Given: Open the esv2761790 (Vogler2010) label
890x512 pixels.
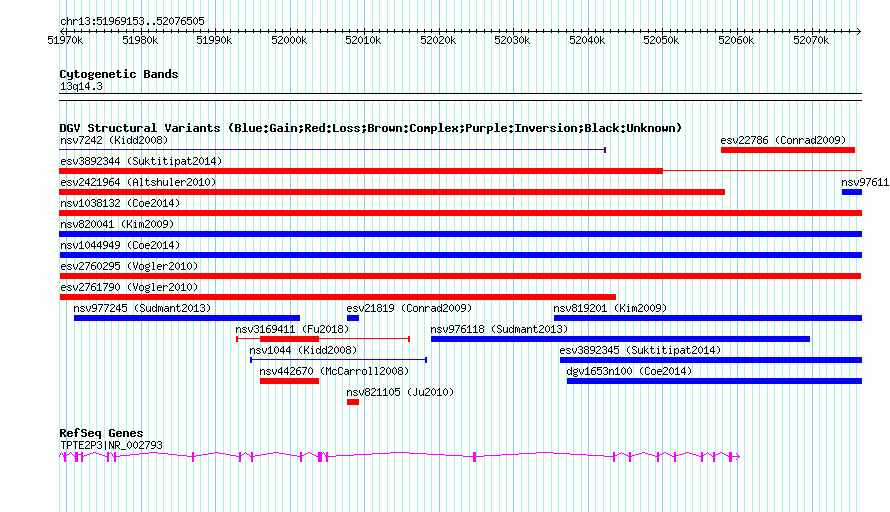Looking at the screenshot, I should pos(129,287).
